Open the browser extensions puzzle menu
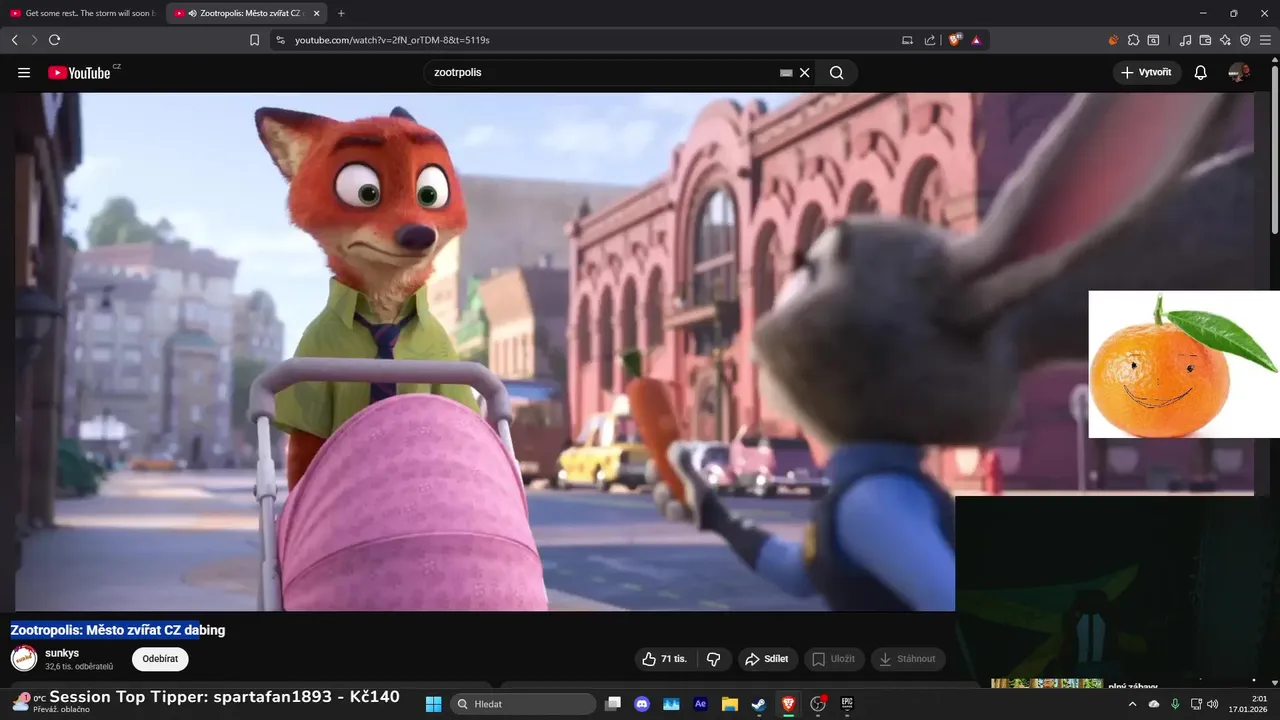 [1133, 40]
